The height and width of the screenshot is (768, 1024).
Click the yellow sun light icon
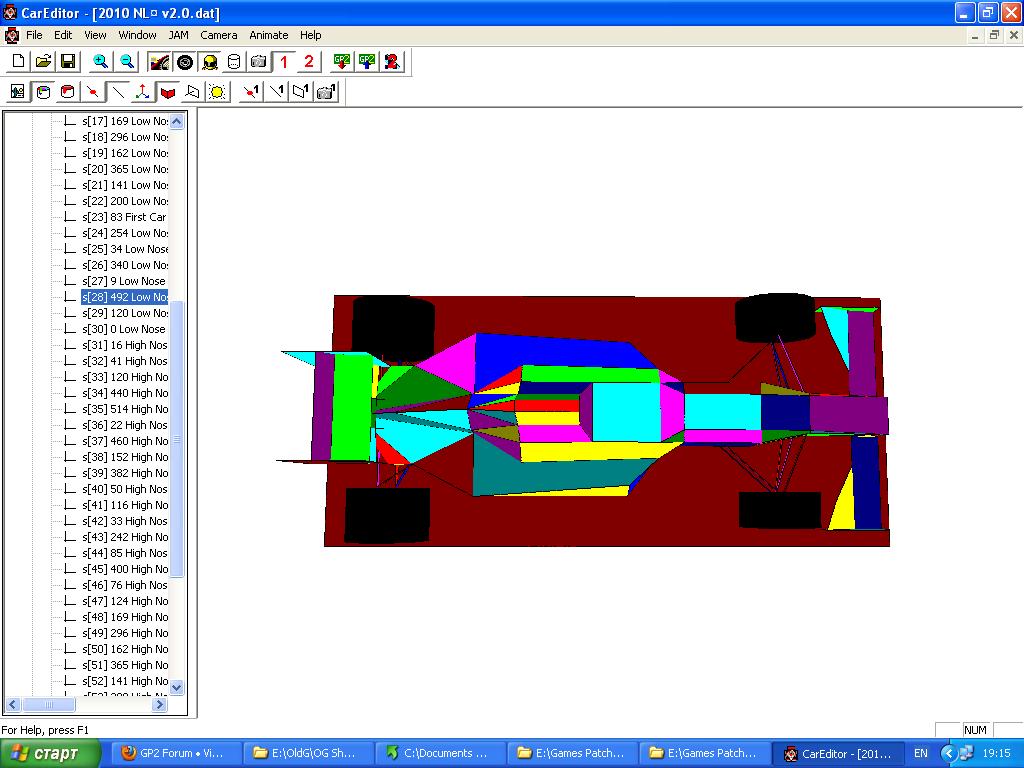[217, 92]
